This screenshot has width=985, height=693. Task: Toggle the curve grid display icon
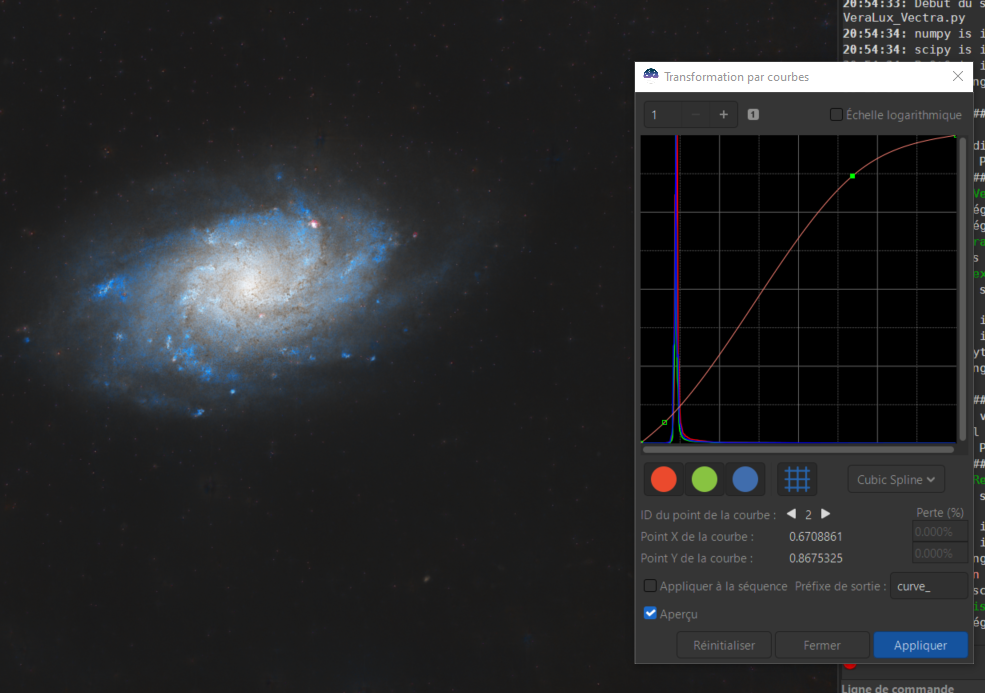point(797,479)
